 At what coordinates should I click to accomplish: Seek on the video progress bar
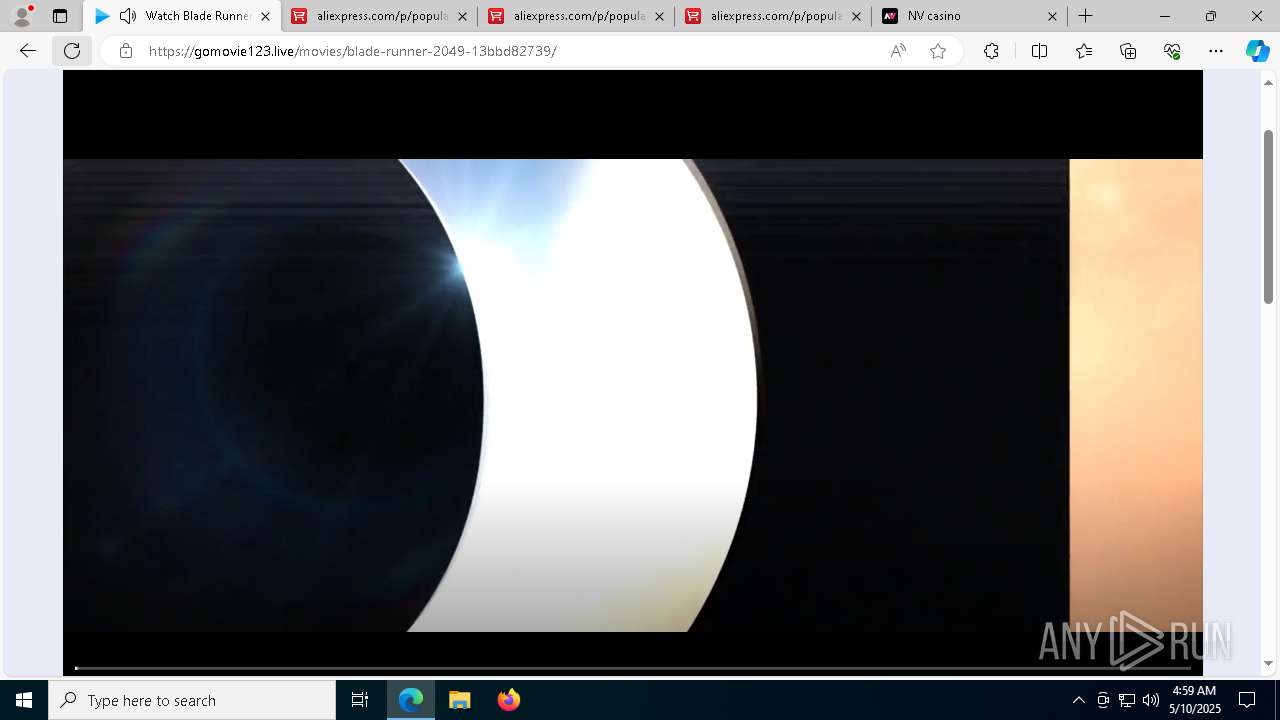[632, 667]
